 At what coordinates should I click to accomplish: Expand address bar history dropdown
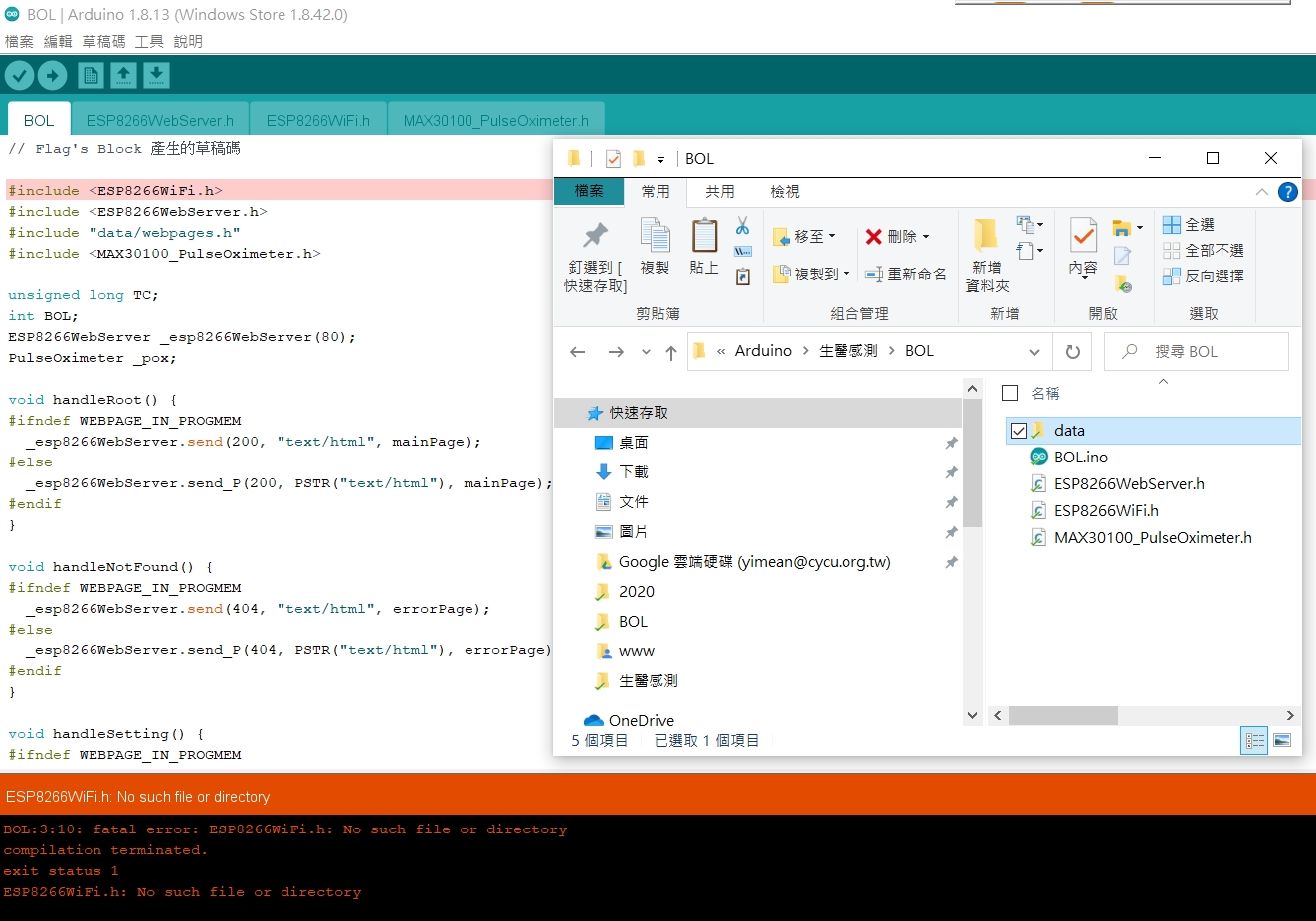coord(1034,352)
